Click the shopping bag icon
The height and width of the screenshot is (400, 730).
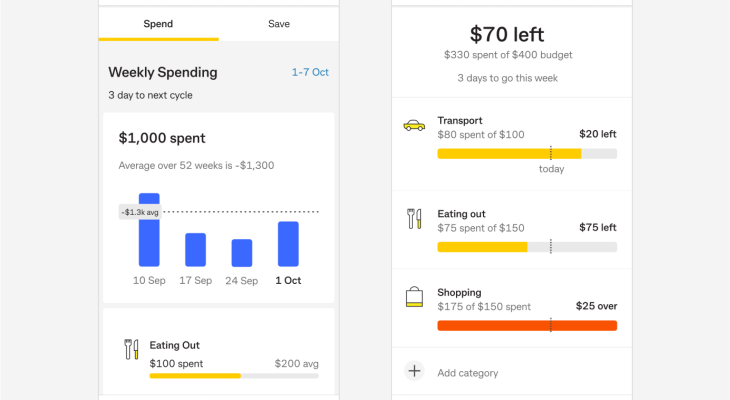414,297
